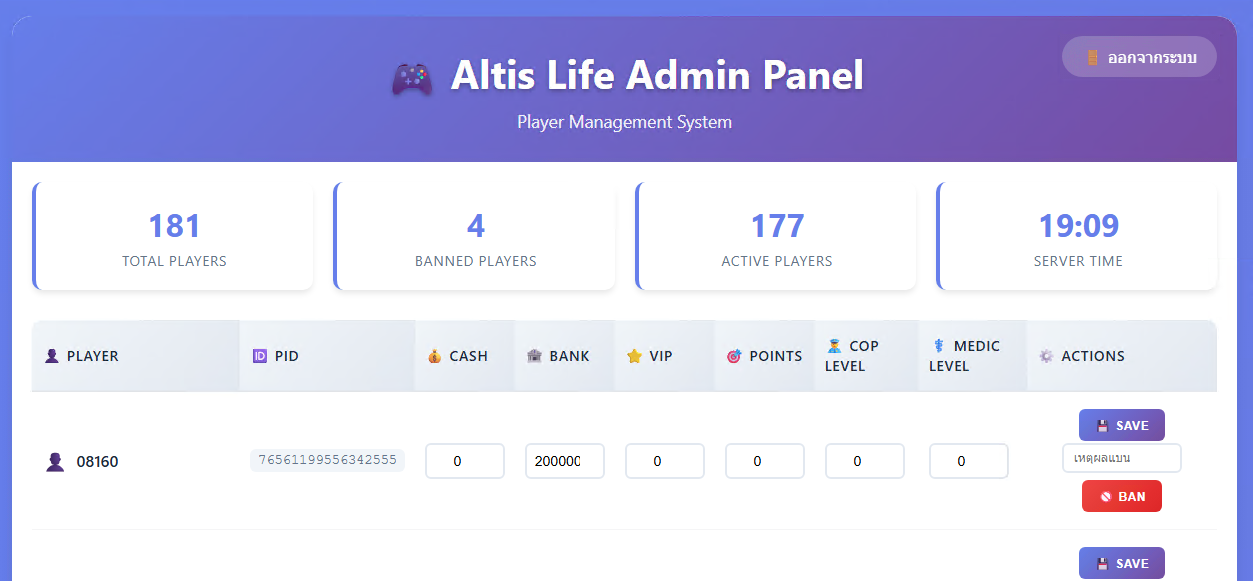Click the ID icon in PID header
1253x581 pixels.
coord(260,356)
